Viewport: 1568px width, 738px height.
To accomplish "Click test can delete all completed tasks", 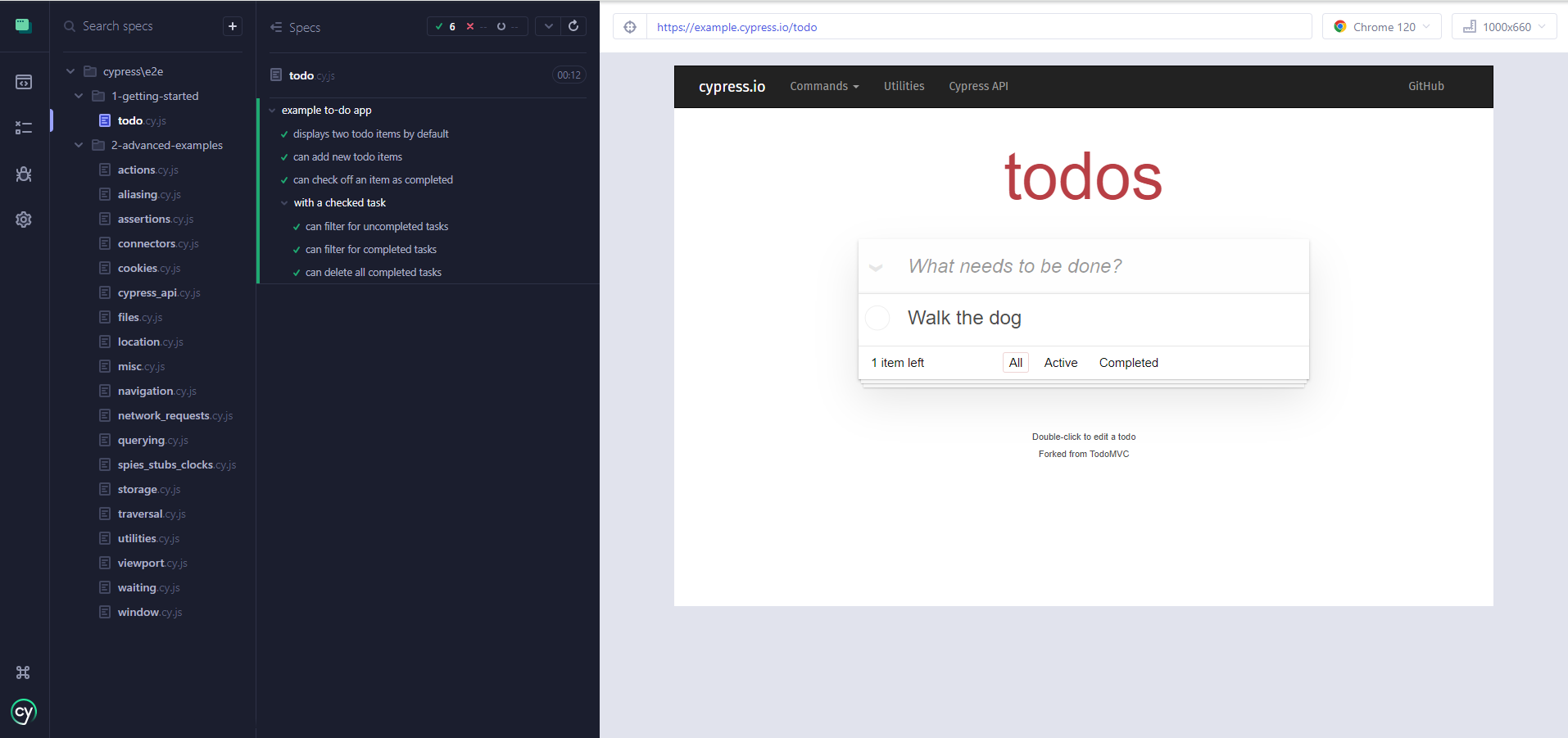I will pyautogui.click(x=373, y=273).
